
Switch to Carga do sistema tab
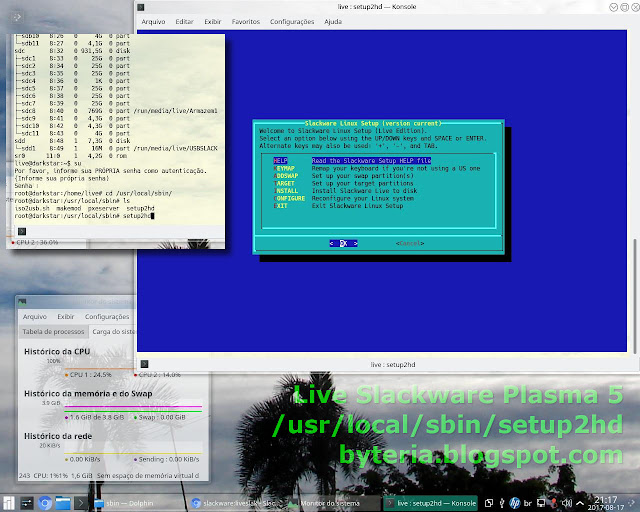pyautogui.click(x=113, y=332)
